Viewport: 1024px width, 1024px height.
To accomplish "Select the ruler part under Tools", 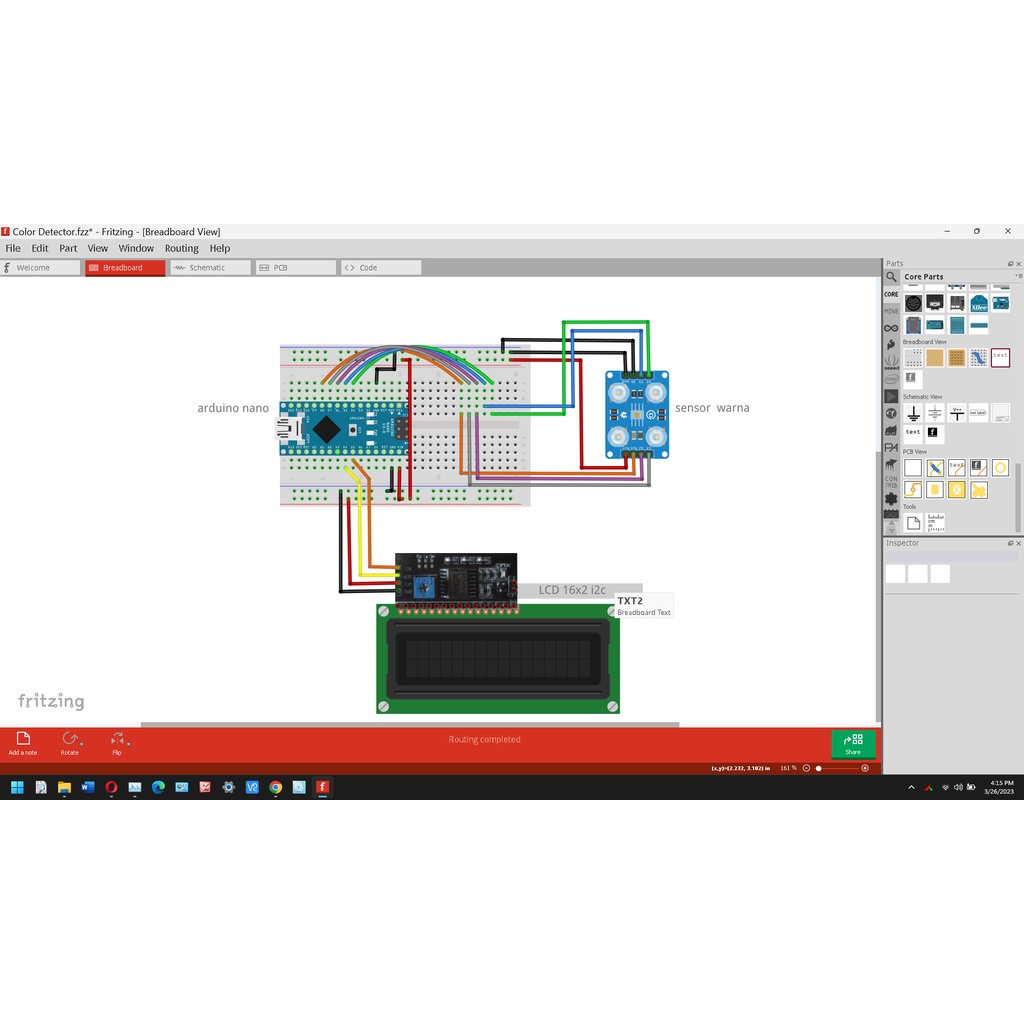I will [x=935, y=523].
